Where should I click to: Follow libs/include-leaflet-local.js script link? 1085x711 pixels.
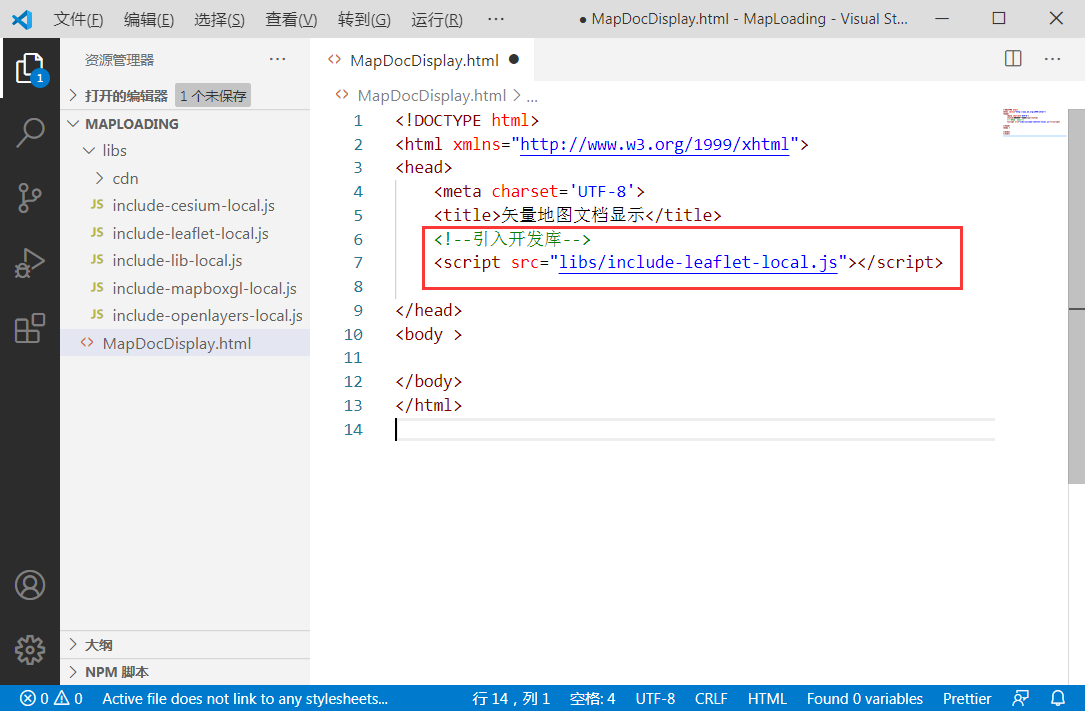(x=698, y=262)
